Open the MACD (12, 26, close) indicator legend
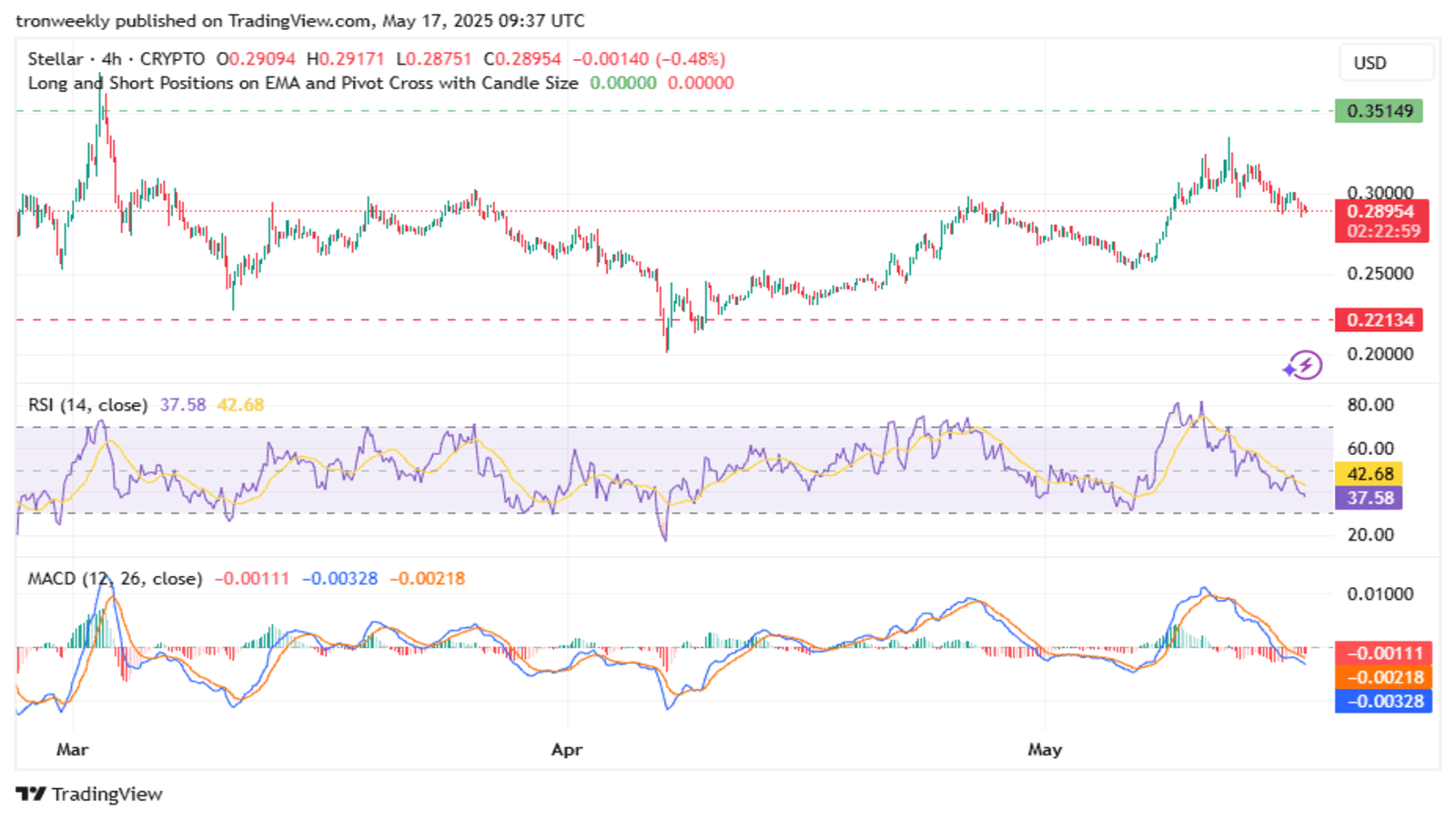Viewport: 1456px width, 819px height. 115,579
